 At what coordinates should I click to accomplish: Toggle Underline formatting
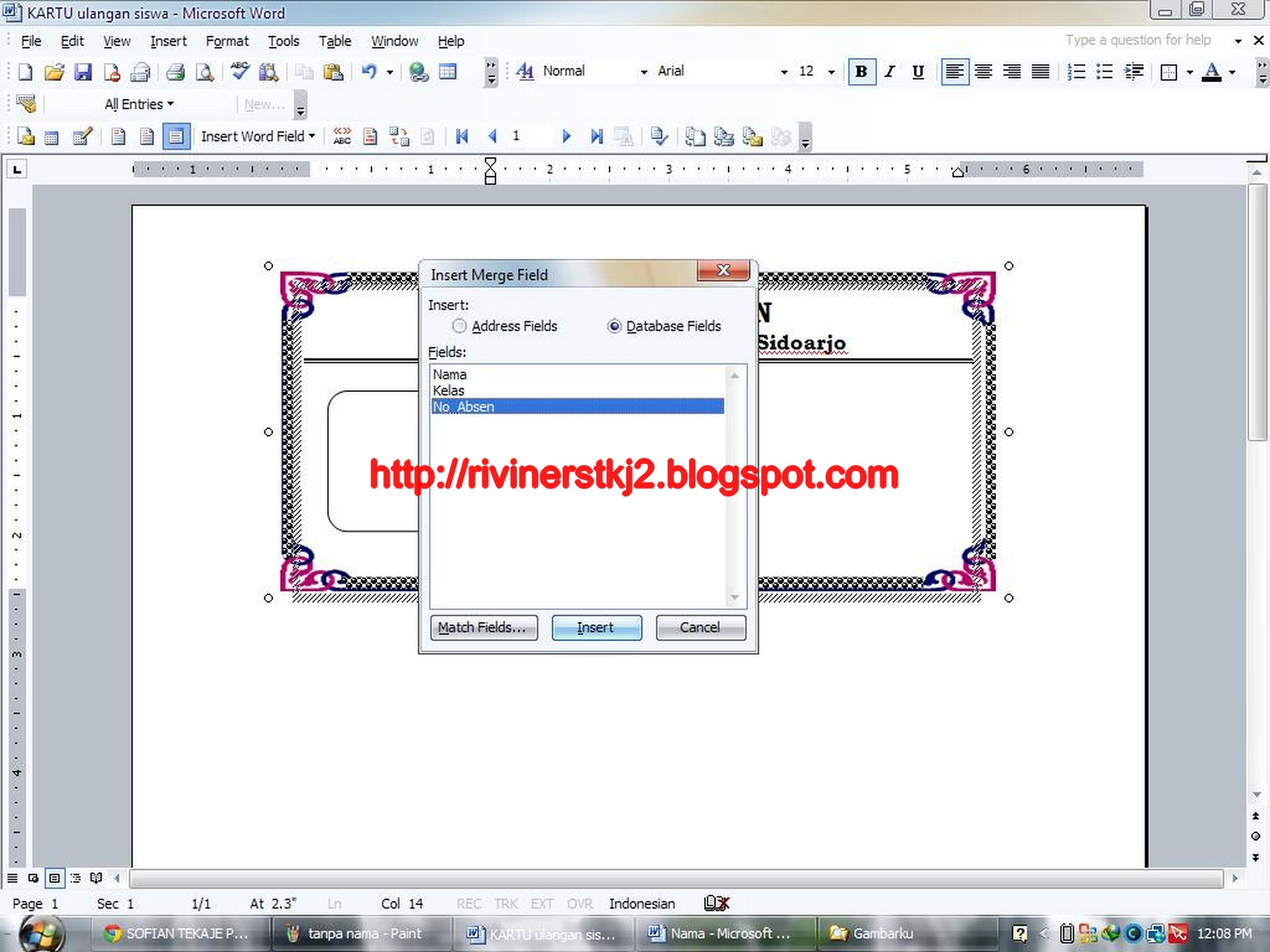[918, 72]
